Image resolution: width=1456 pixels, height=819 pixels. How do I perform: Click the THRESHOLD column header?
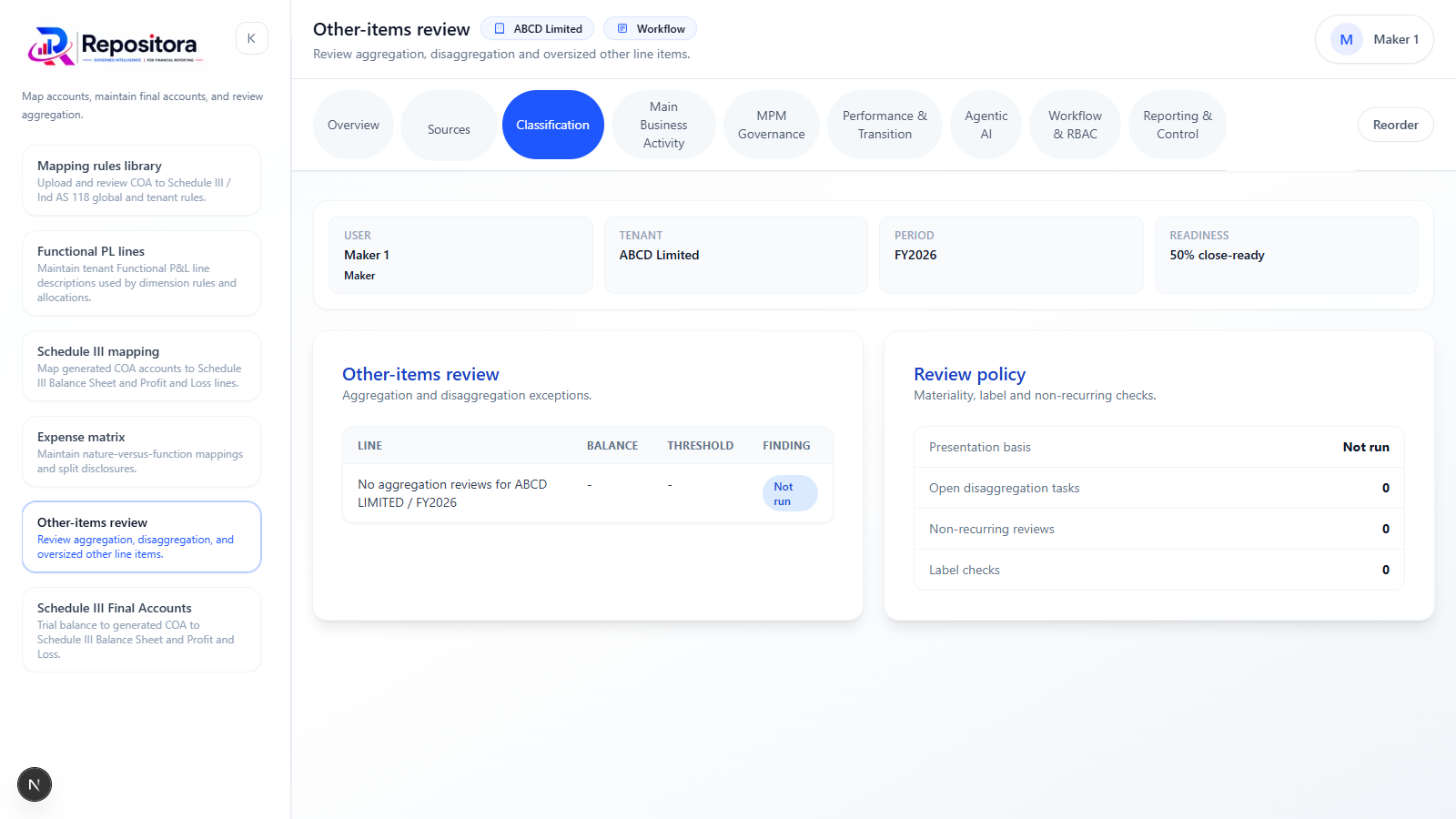tap(700, 446)
